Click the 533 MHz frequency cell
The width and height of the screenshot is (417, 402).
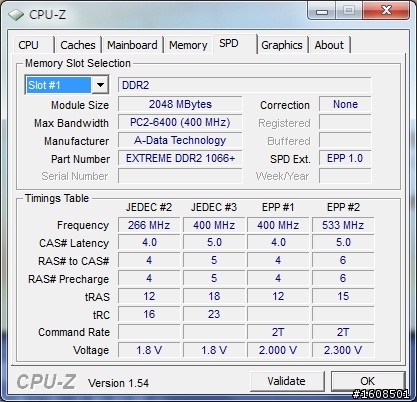tap(343, 225)
